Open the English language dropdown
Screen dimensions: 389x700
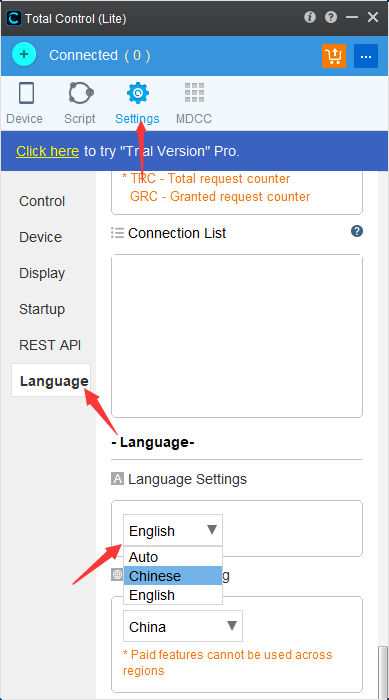pos(173,530)
